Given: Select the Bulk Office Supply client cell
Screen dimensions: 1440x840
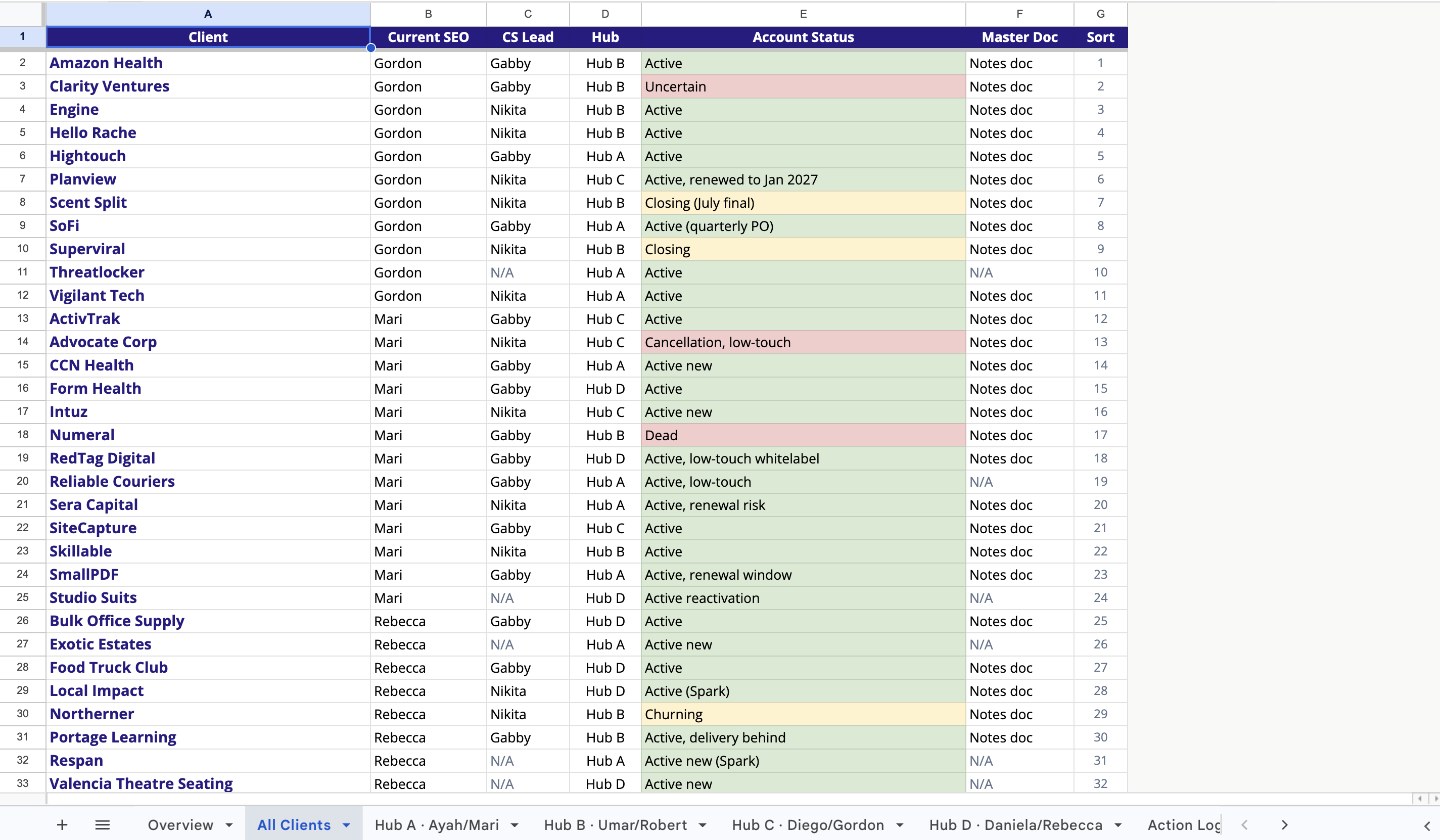Looking at the screenshot, I should pos(208,621).
